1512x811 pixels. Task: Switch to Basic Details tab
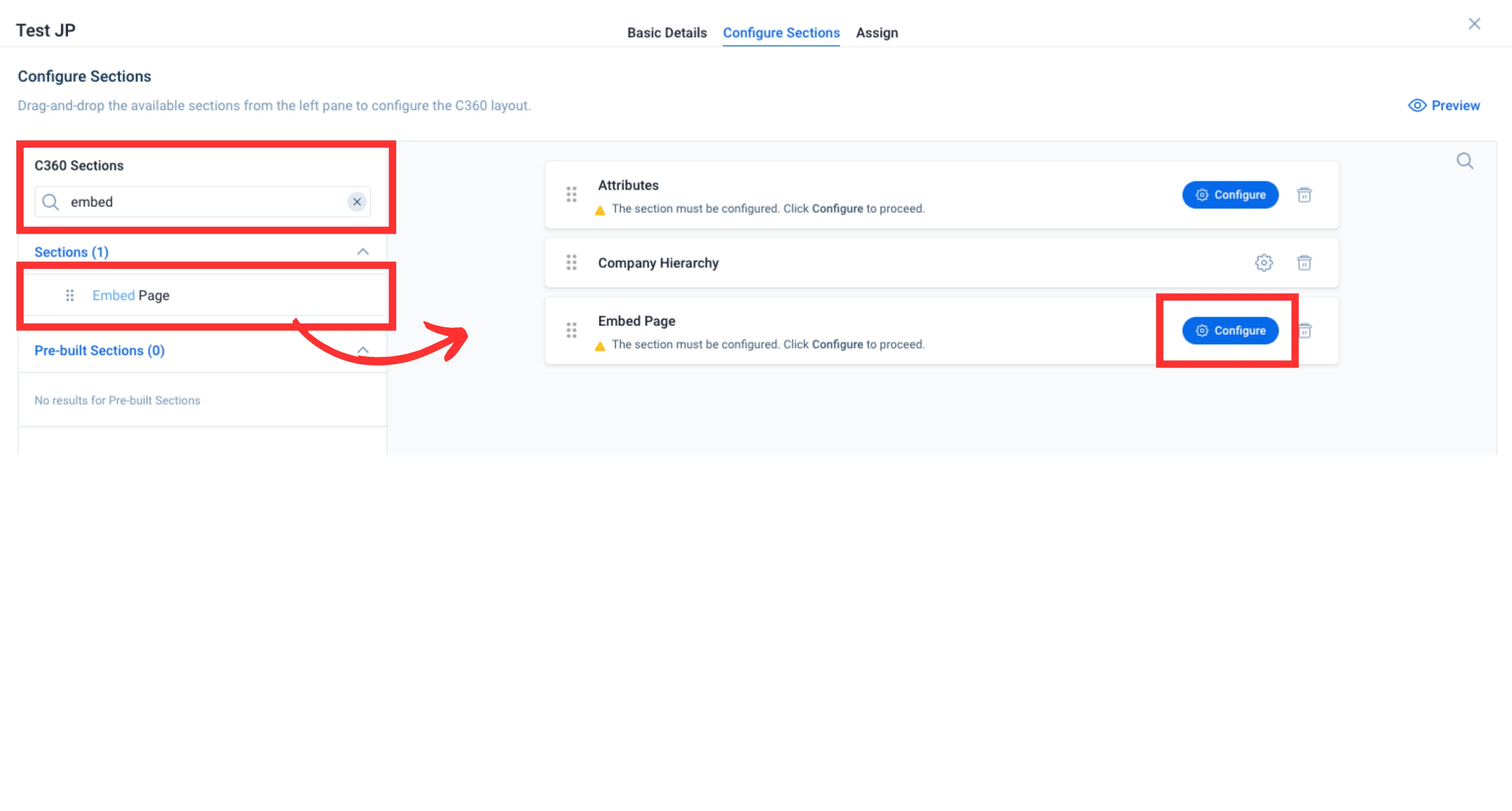(x=666, y=33)
